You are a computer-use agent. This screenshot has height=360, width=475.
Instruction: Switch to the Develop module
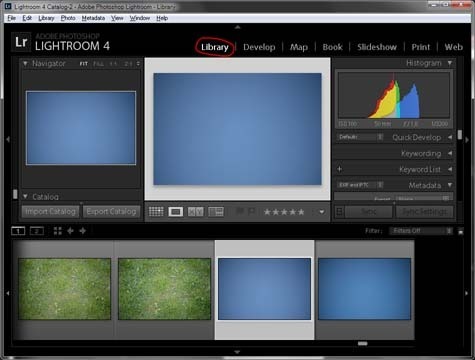click(x=259, y=47)
